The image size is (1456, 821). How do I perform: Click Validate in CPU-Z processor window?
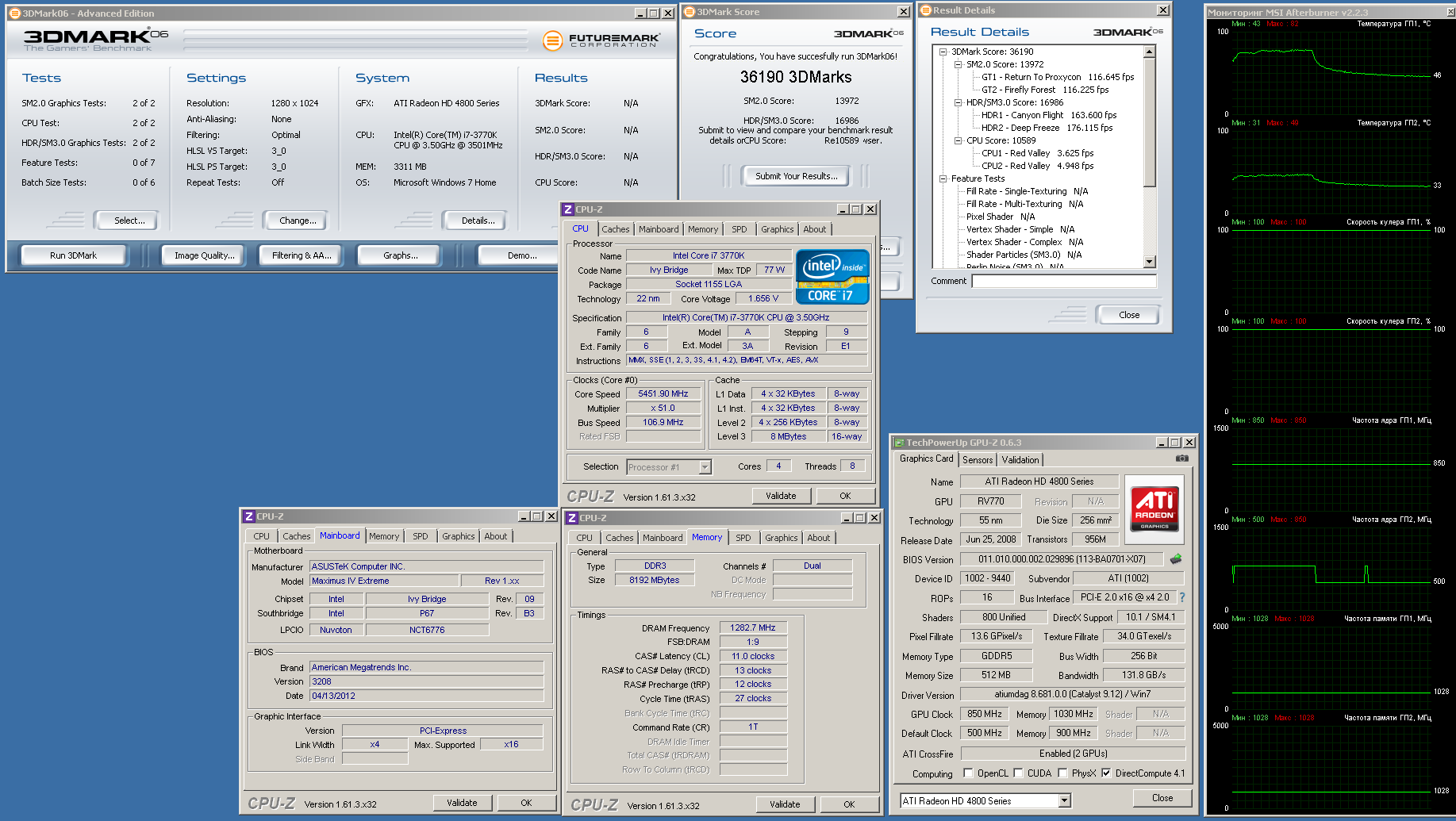coord(781,496)
